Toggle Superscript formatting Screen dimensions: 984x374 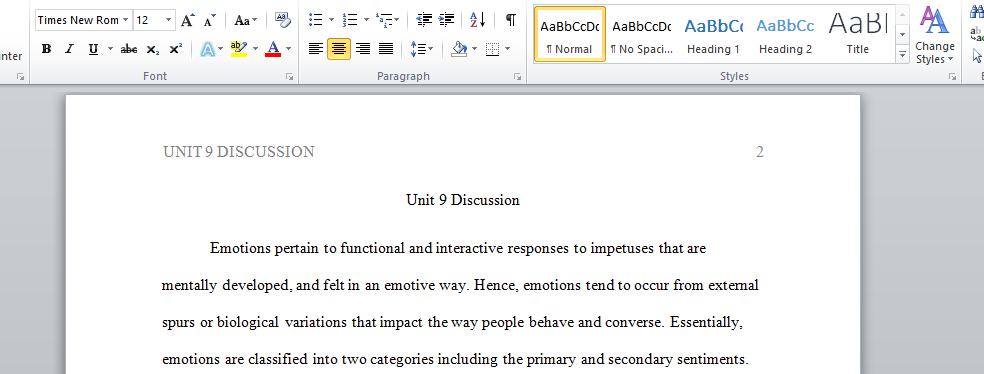pyautogui.click(x=176, y=49)
